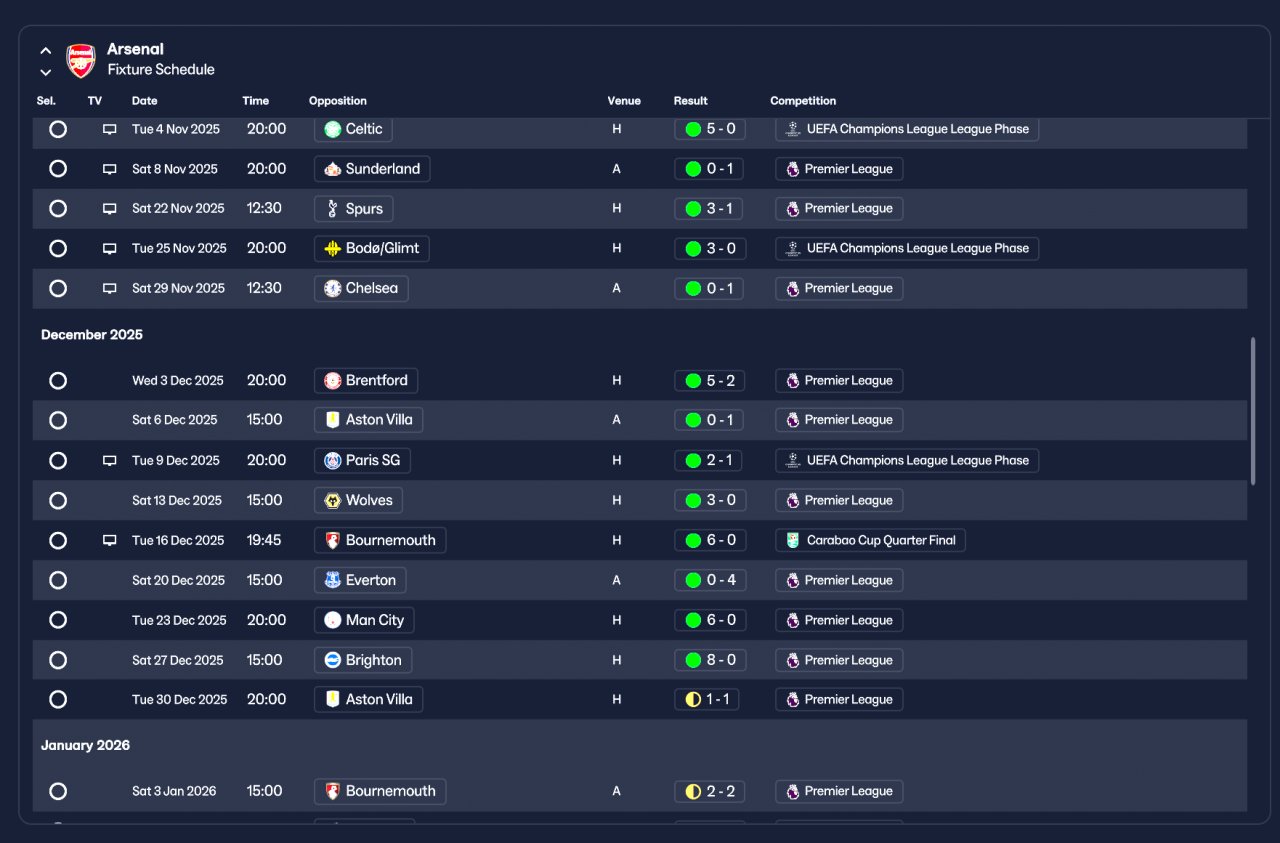Click the green result indicator for Man City 6 - 0

click(693, 620)
